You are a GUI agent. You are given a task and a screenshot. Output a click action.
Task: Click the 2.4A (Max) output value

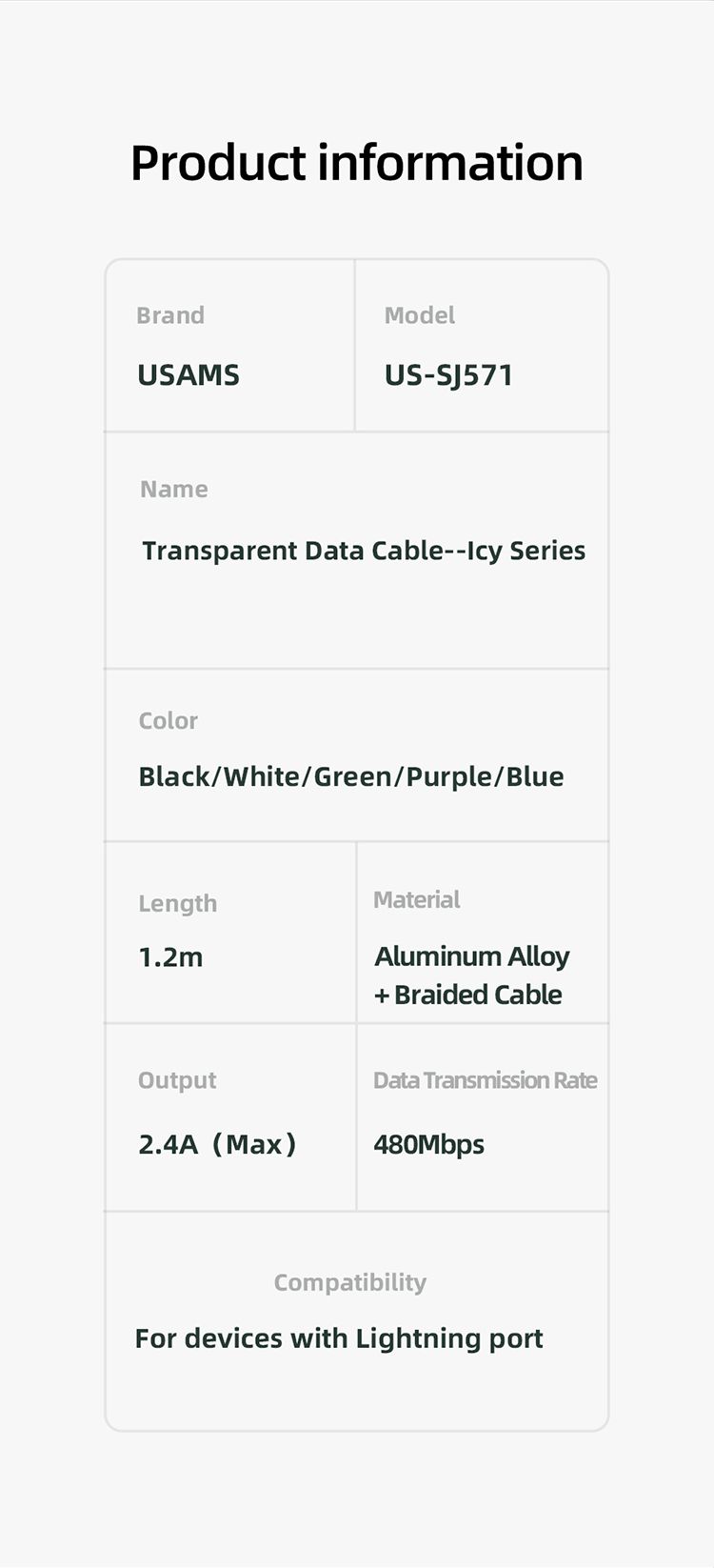pos(218,1144)
